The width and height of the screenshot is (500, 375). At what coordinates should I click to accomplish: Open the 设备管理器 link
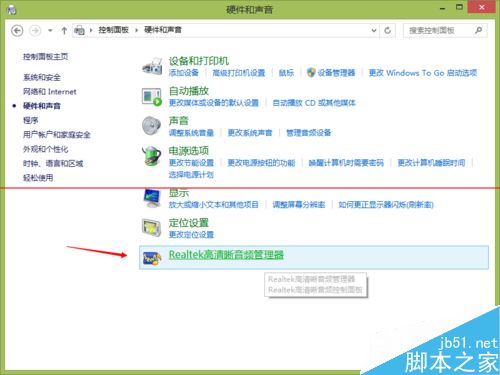[x=336, y=73]
